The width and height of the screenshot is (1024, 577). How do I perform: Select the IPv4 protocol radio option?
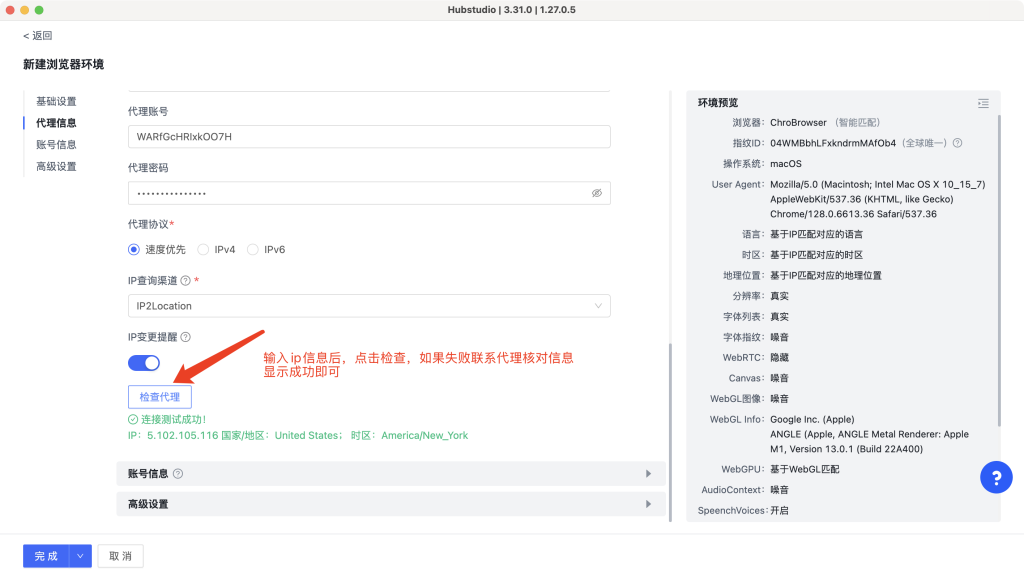(204, 250)
